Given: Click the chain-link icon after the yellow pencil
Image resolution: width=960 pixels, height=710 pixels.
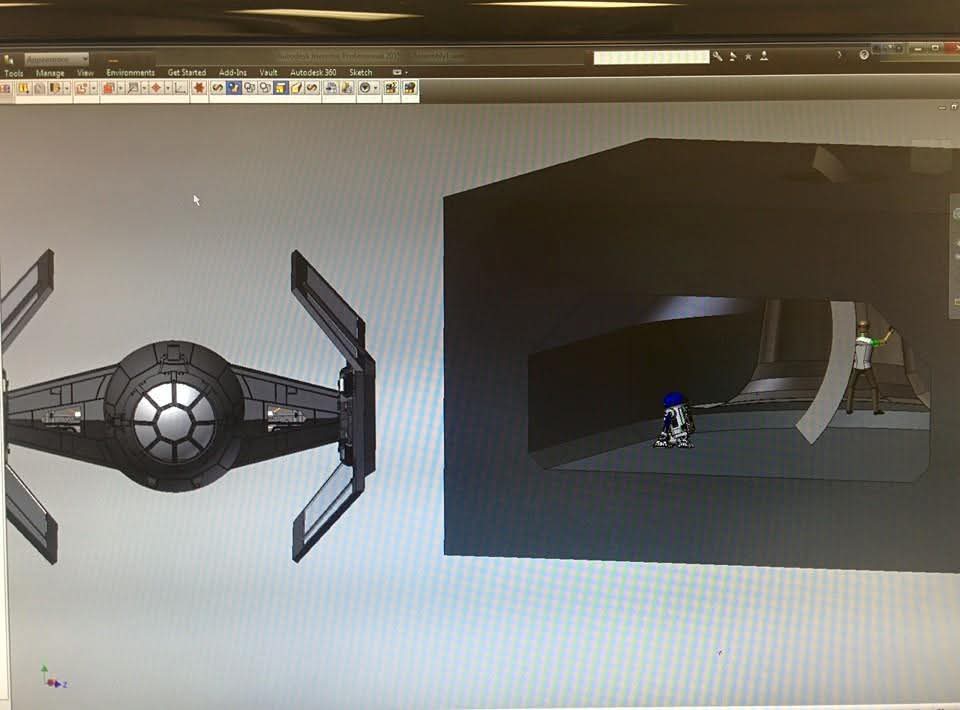Looking at the screenshot, I should click(x=312, y=88).
